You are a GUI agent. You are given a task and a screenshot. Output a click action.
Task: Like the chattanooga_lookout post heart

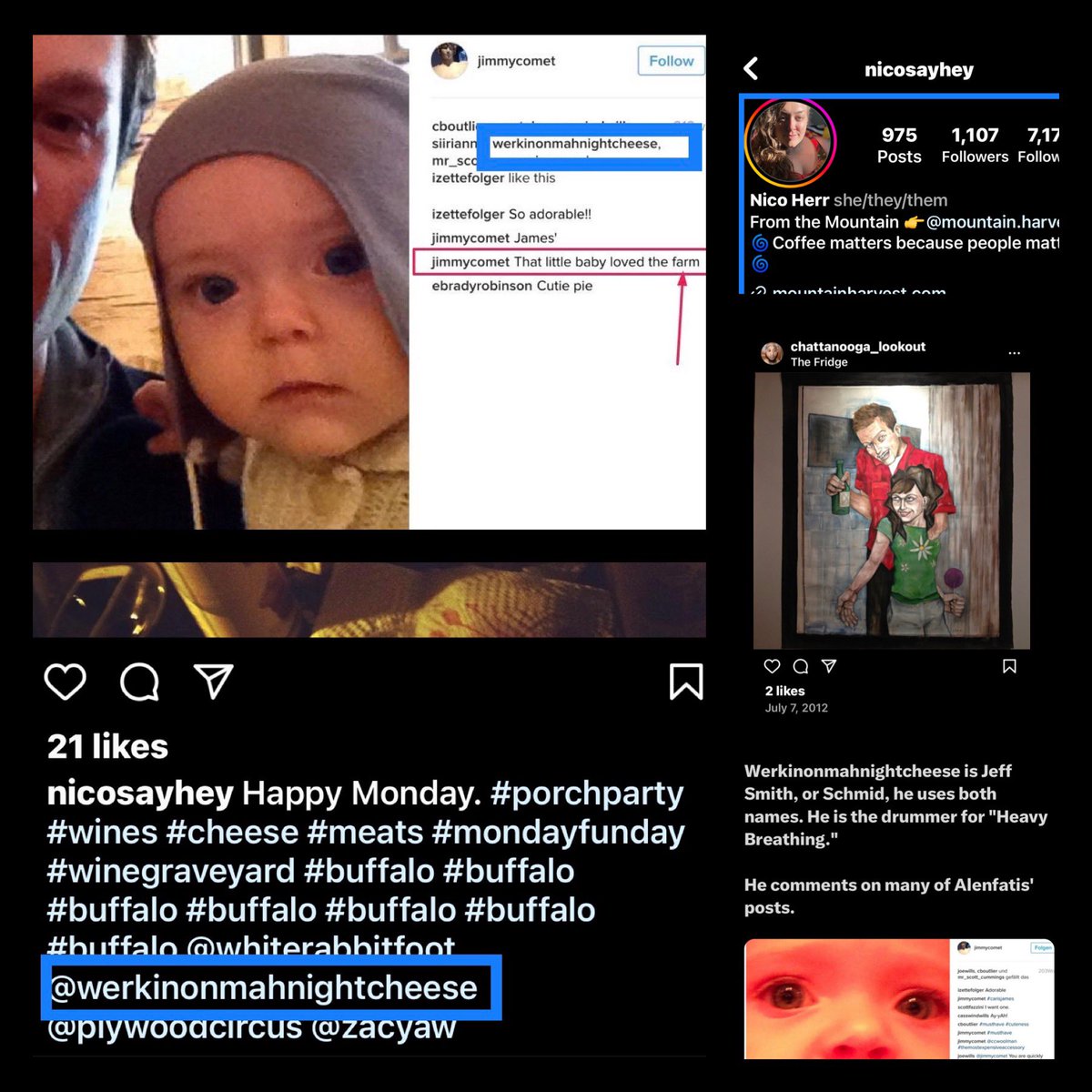773,666
